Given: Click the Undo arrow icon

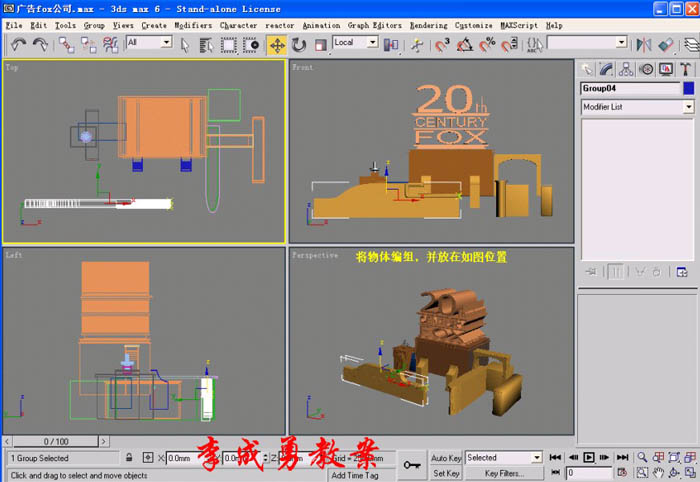Looking at the screenshot, I should pos(18,45).
